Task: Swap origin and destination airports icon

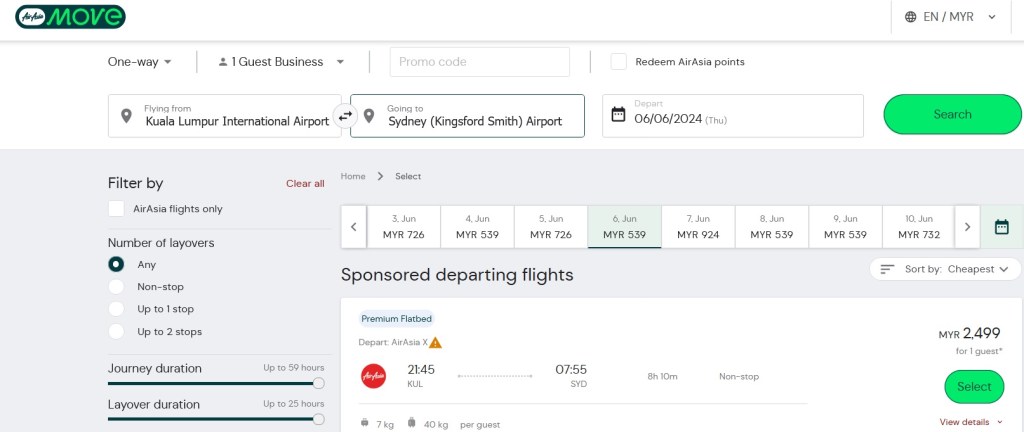Action: pos(345,116)
